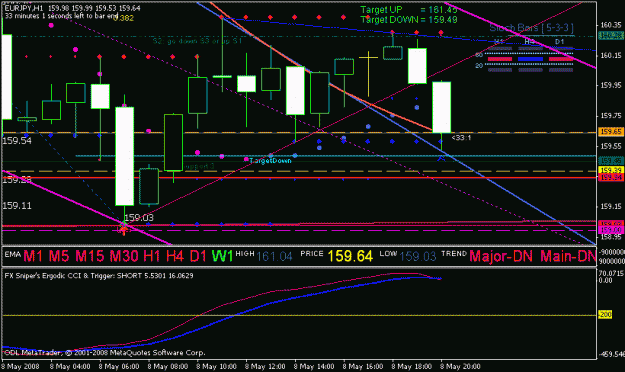Select the 'Stoch Bars [5-3-3]' heading
Viewport: 625px width, 372px height.
click(x=531, y=28)
